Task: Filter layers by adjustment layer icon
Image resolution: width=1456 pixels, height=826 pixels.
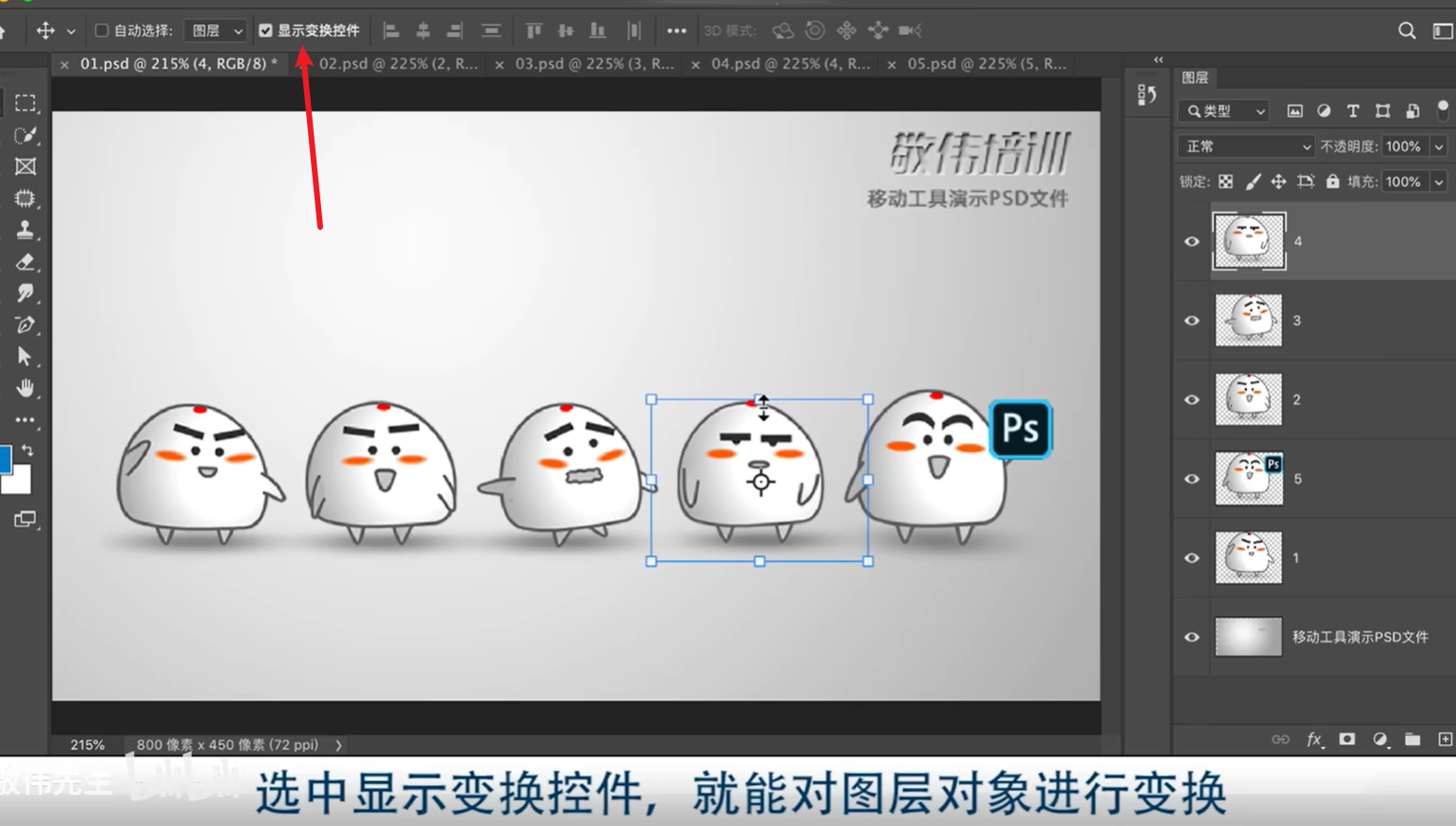Action: (1324, 111)
